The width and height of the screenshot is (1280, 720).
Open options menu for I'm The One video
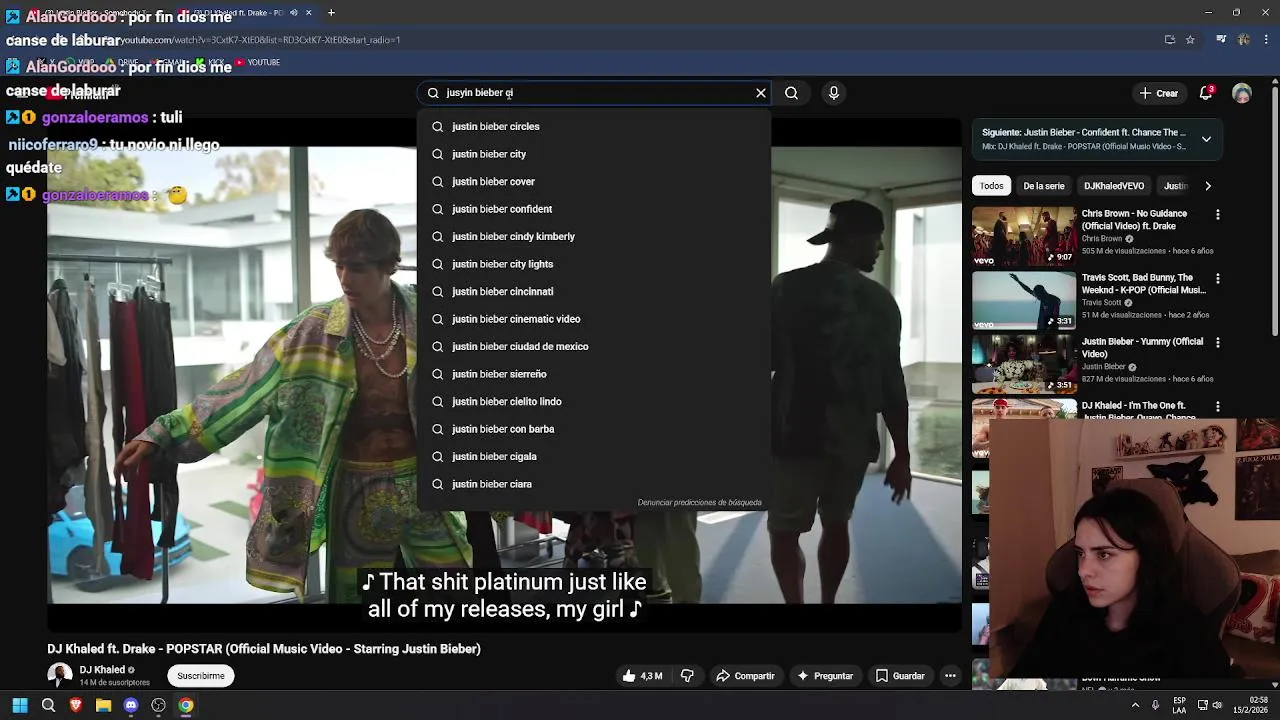pyautogui.click(x=1217, y=407)
